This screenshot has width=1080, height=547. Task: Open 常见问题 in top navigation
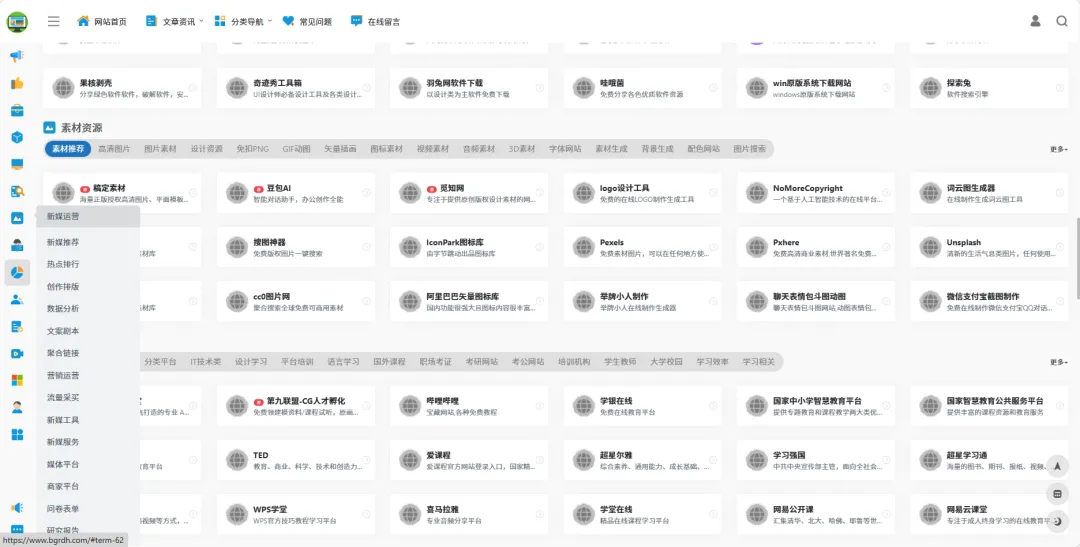pyautogui.click(x=307, y=21)
